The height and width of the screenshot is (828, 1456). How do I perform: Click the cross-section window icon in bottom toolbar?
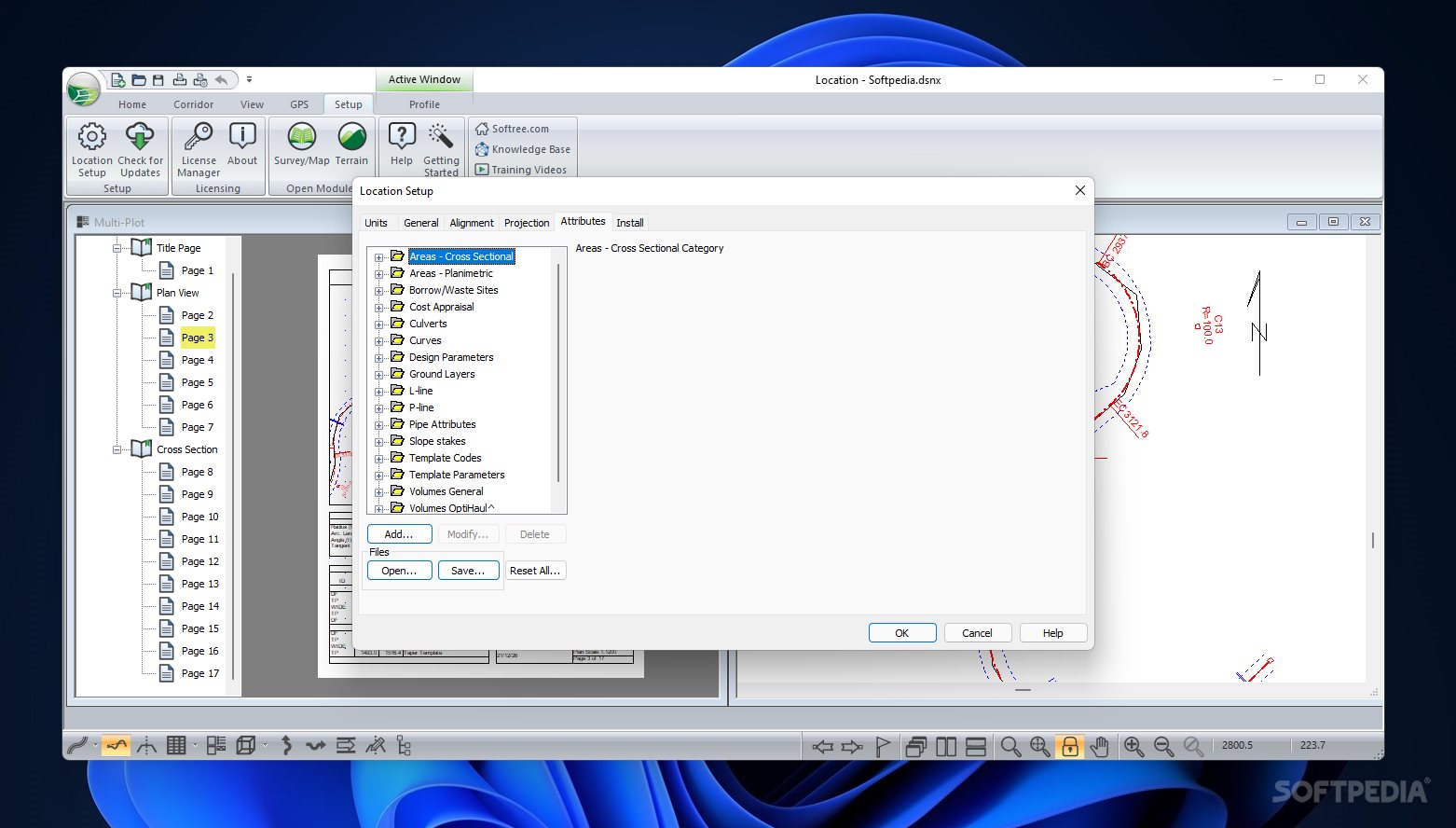click(146, 745)
